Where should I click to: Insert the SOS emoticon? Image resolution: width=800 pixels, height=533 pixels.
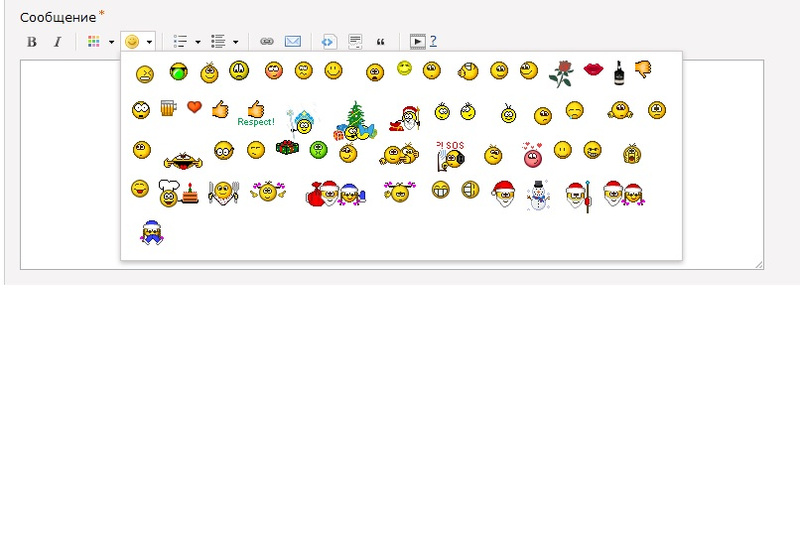(450, 156)
